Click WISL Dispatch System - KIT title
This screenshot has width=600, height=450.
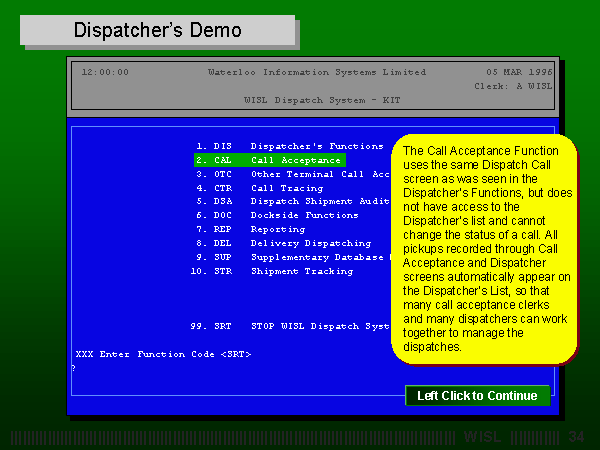click(x=322, y=100)
